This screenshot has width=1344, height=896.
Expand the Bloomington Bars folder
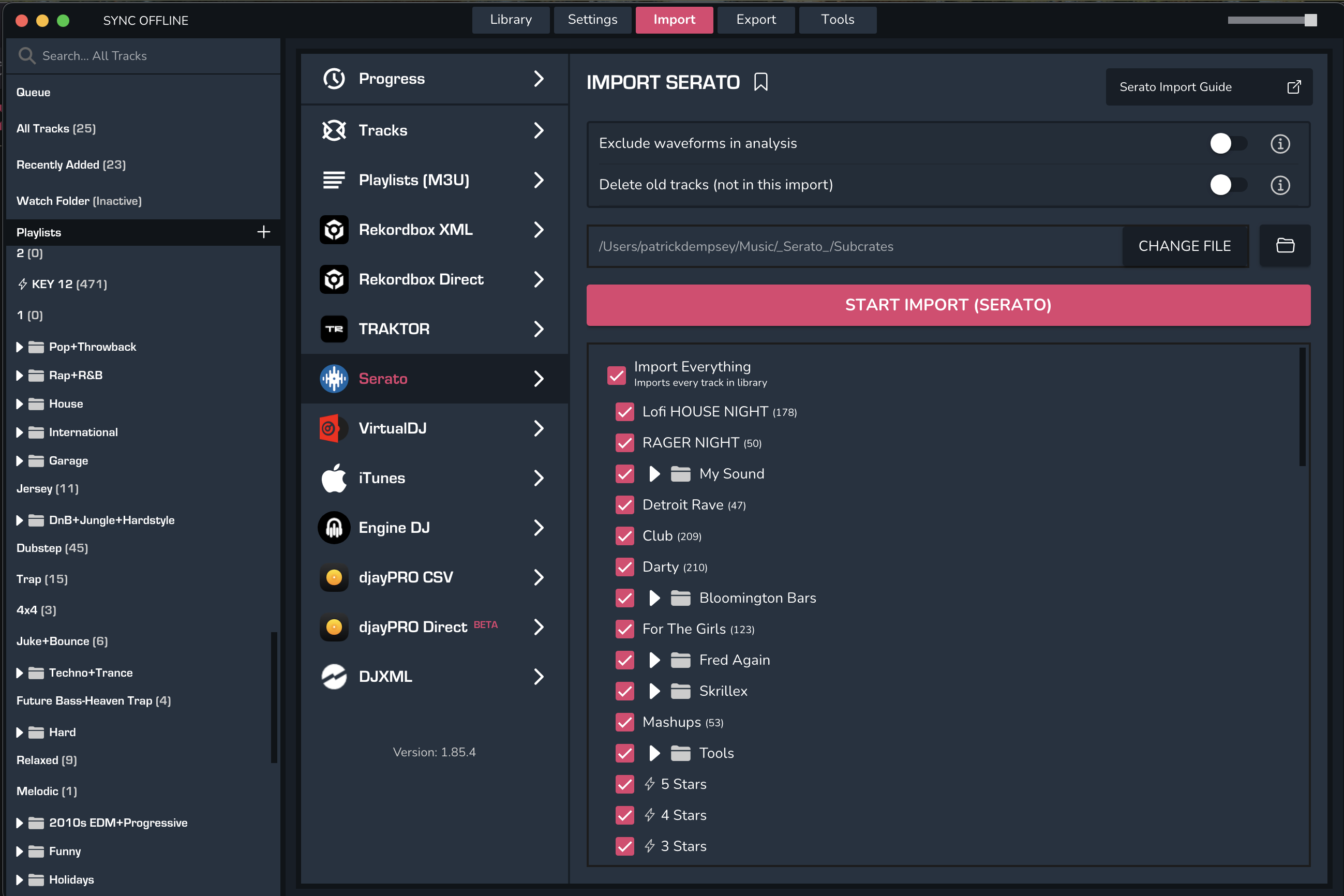654,599
